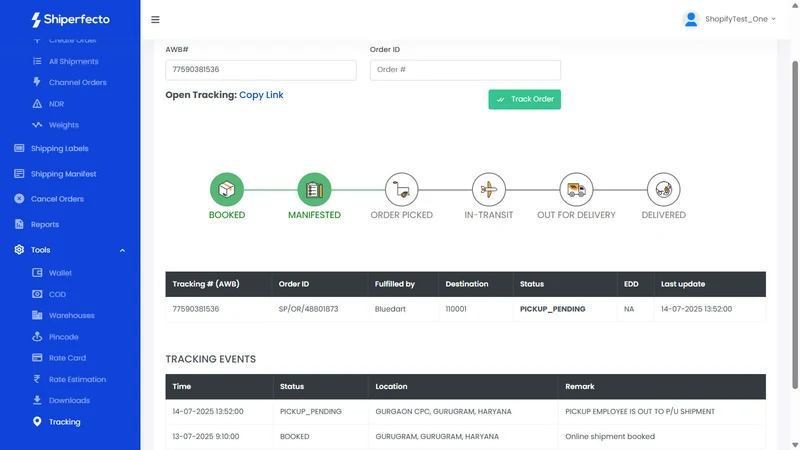
Task: Click the Weights graph icon
Action: pos(37,124)
